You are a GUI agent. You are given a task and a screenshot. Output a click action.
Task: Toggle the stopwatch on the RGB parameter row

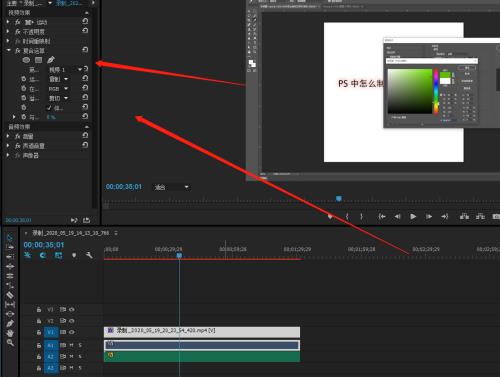(x=24, y=88)
